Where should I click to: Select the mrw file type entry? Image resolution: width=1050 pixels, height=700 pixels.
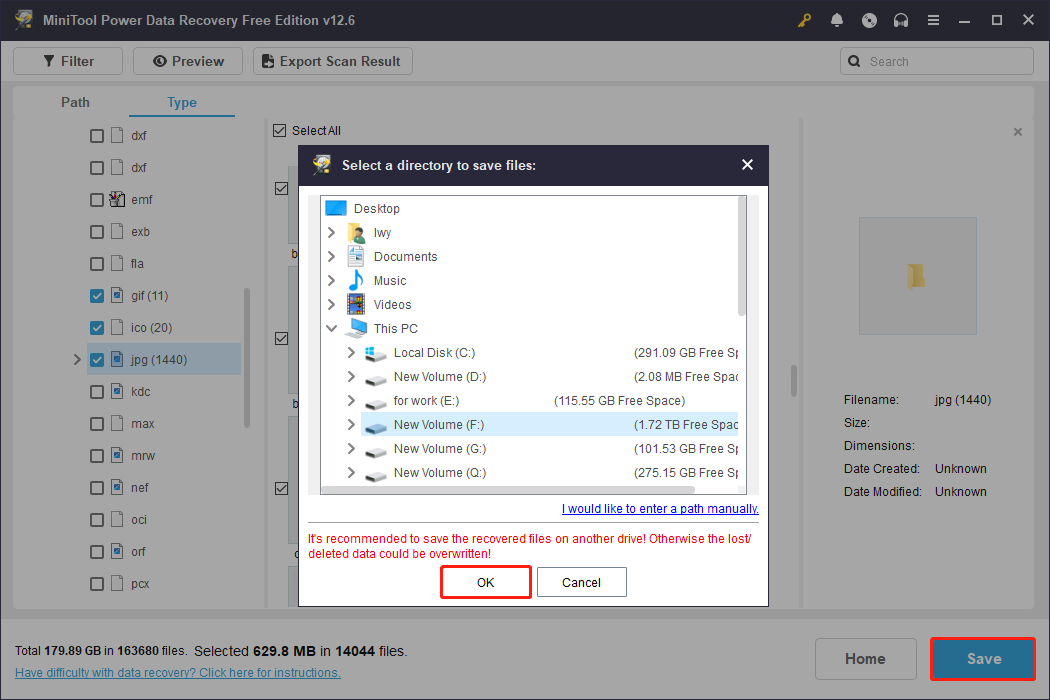(143, 456)
